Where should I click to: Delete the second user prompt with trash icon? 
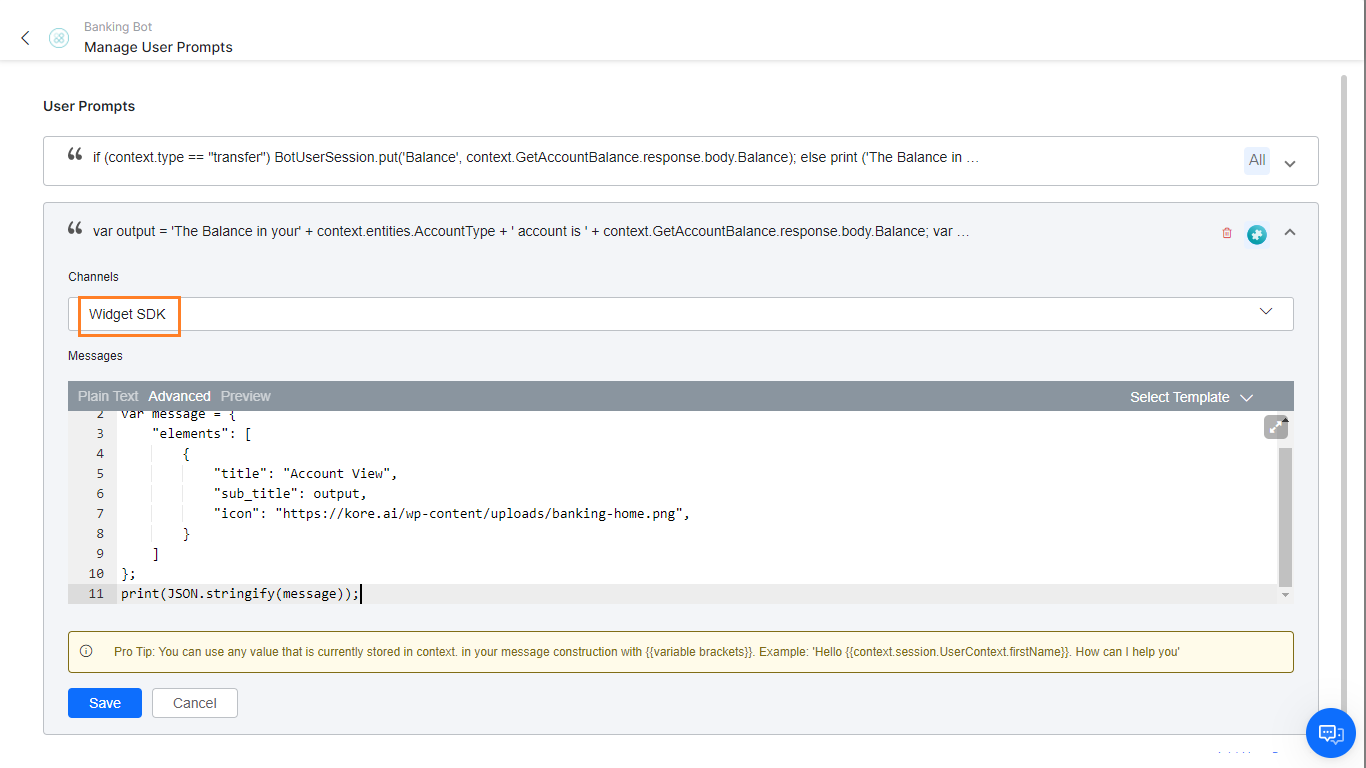pos(1227,233)
